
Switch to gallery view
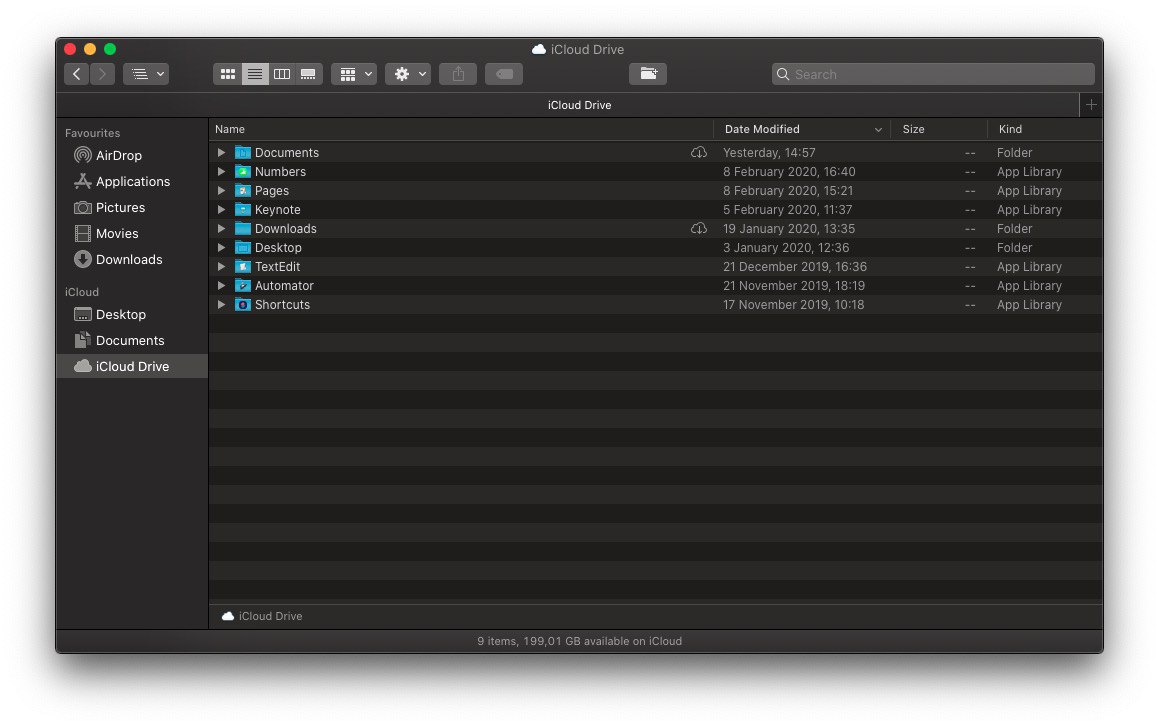point(308,74)
